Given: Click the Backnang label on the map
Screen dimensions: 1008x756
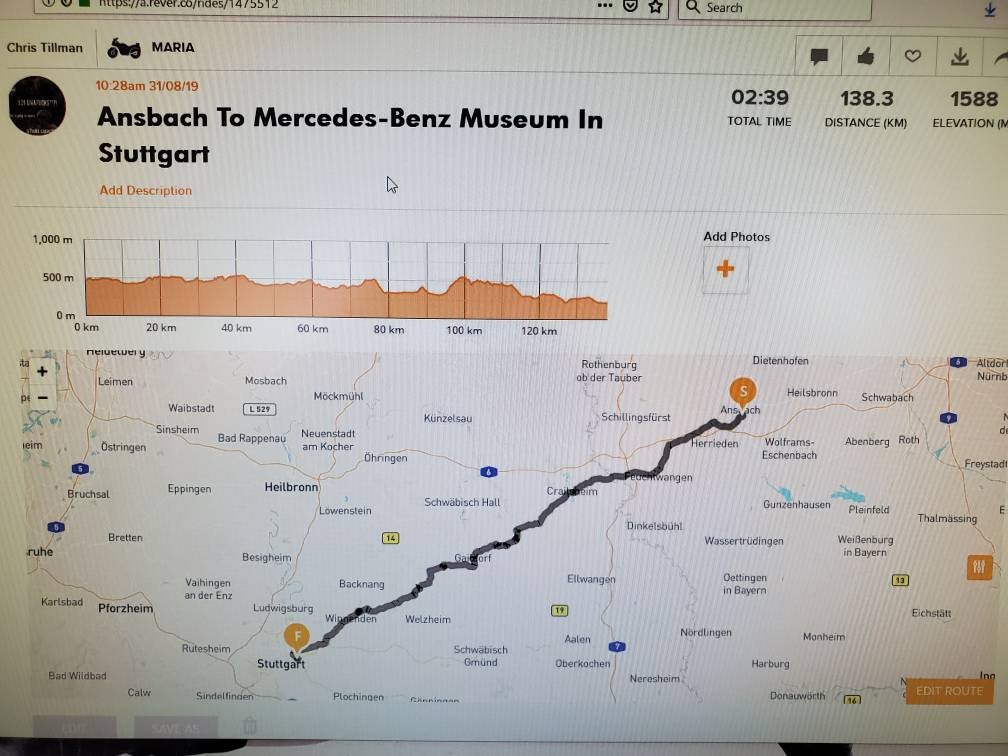Looking at the screenshot, I should point(361,584).
